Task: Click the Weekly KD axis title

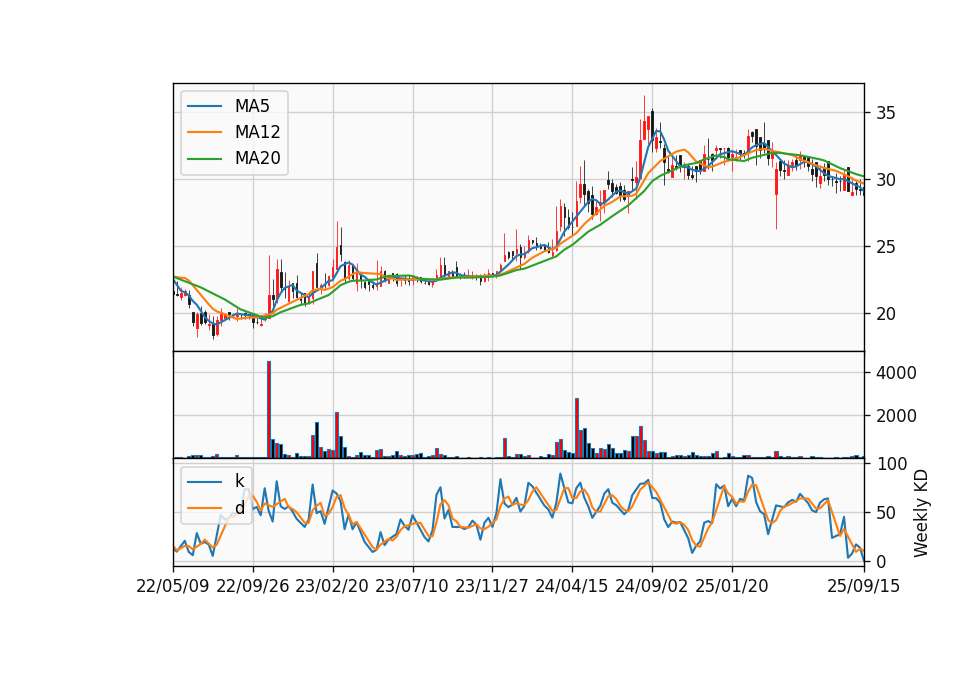Action: pos(921,514)
